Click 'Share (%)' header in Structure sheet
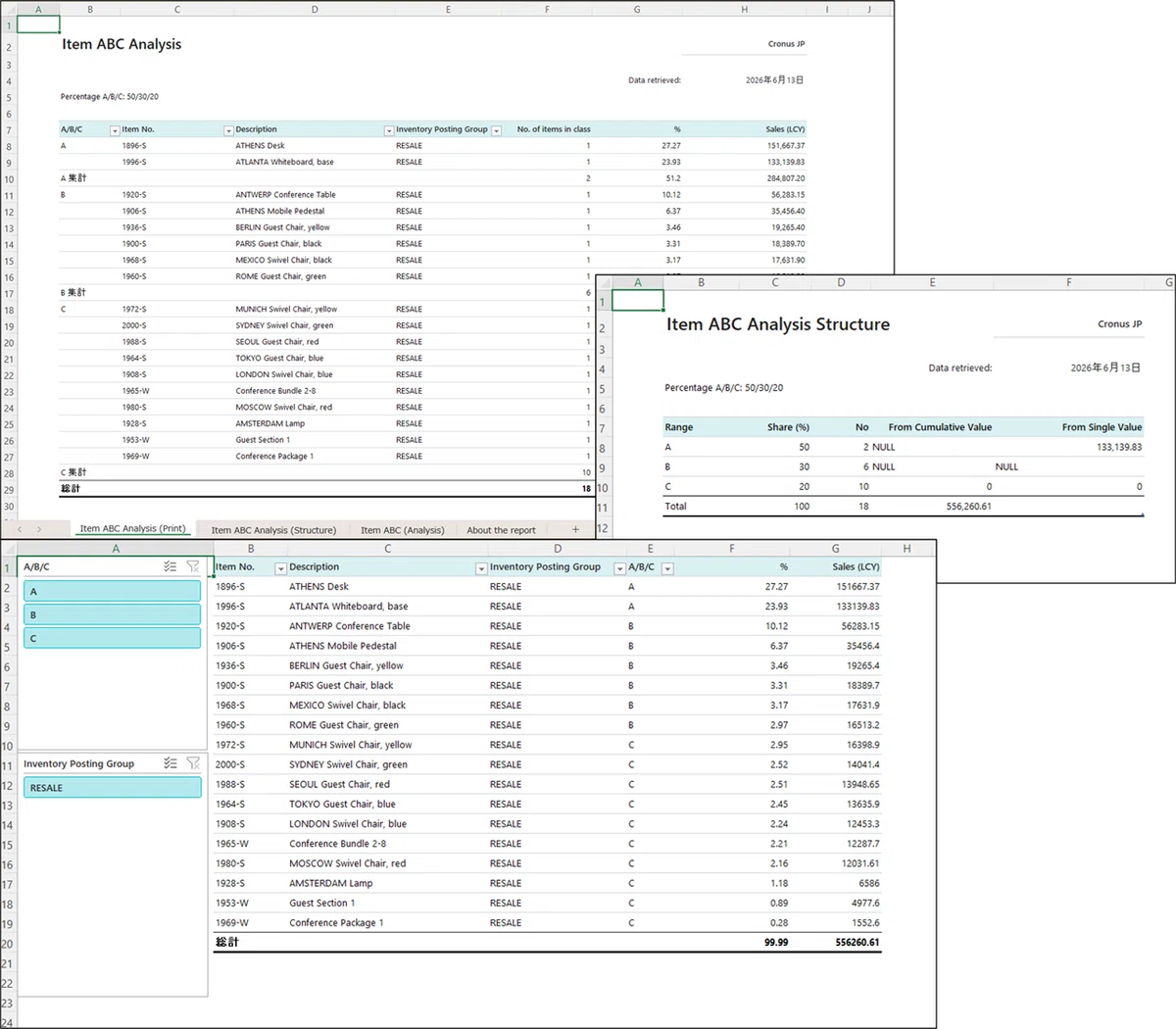 pos(788,427)
